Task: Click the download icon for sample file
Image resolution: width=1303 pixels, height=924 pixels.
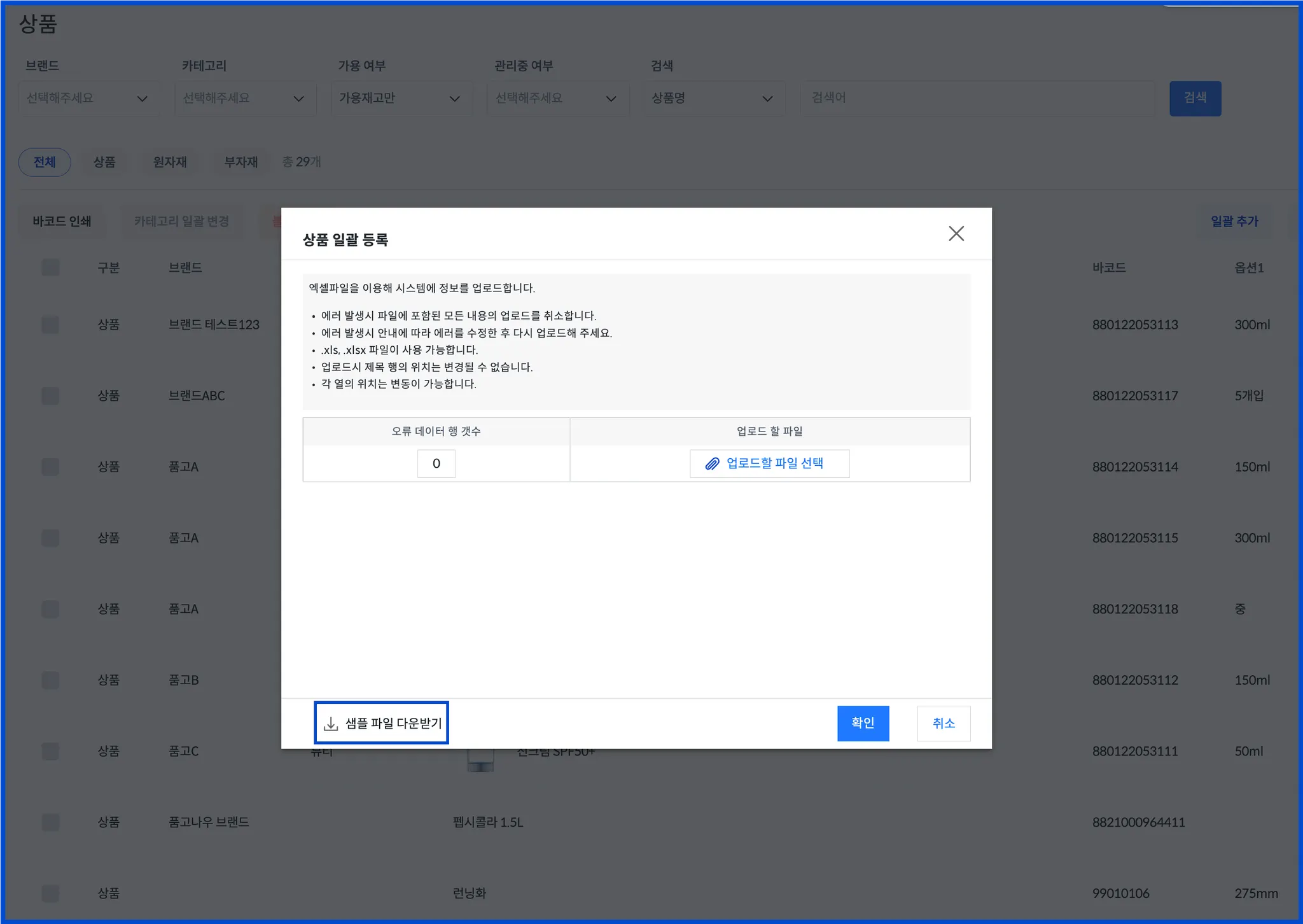Action: pyautogui.click(x=331, y=724)
